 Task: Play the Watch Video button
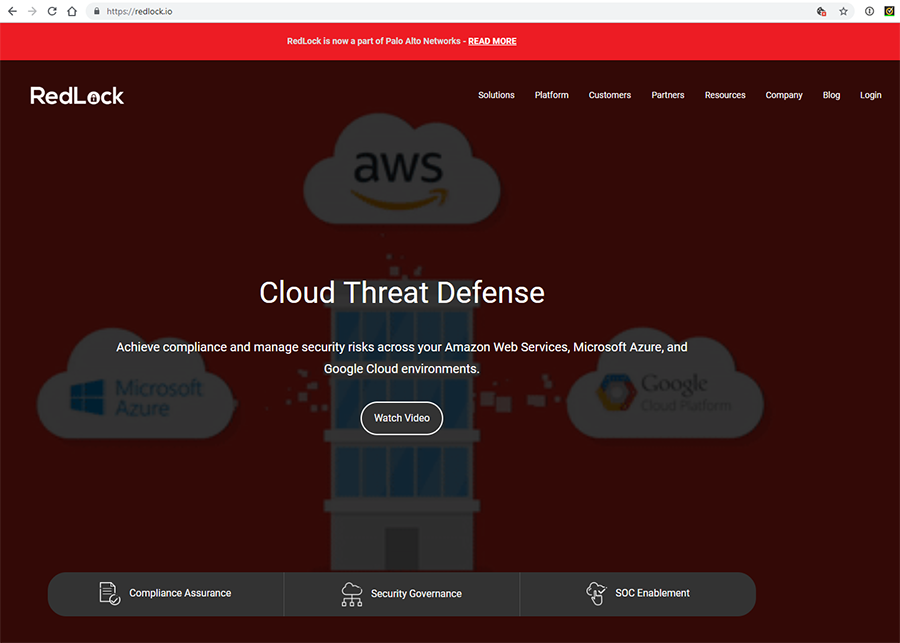402,418
